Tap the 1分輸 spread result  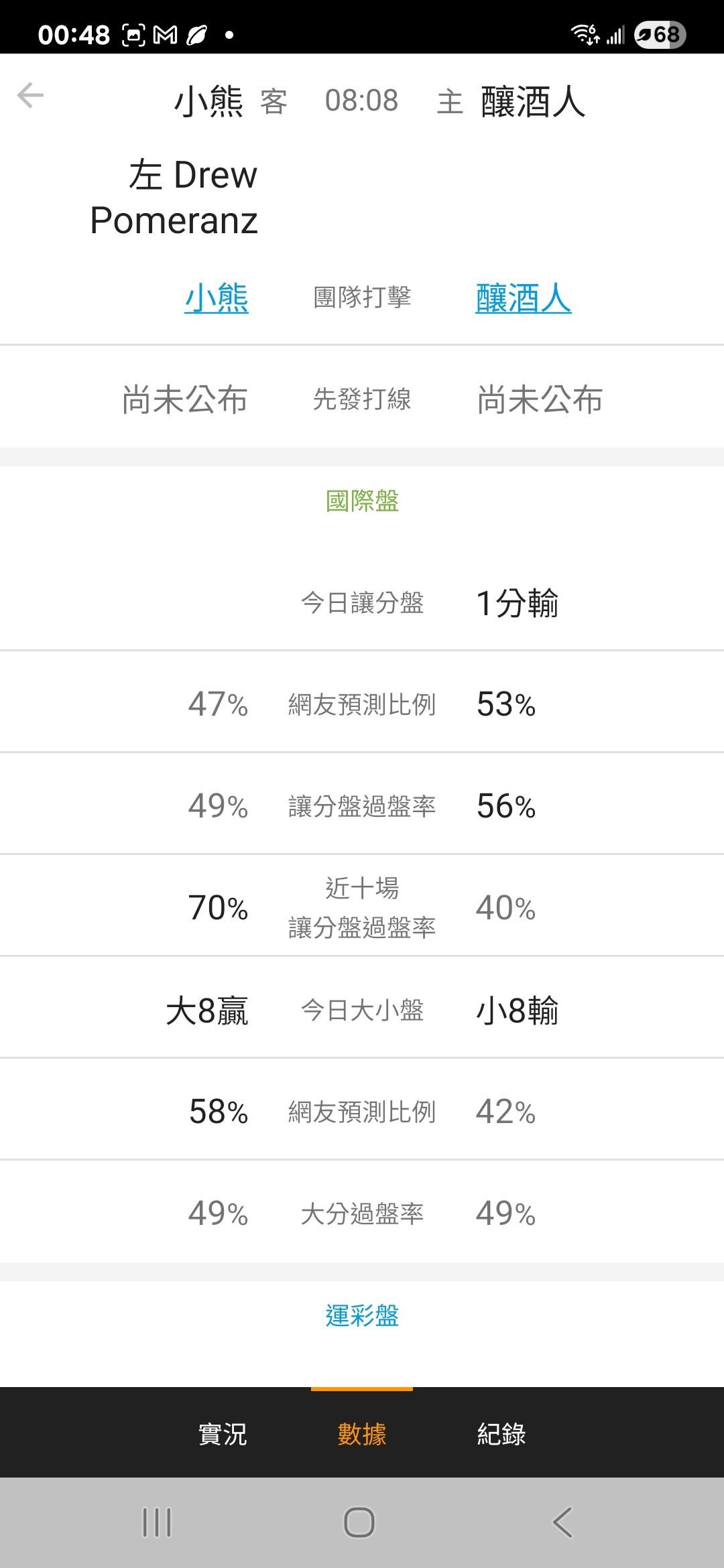click(x=517, y=602)
